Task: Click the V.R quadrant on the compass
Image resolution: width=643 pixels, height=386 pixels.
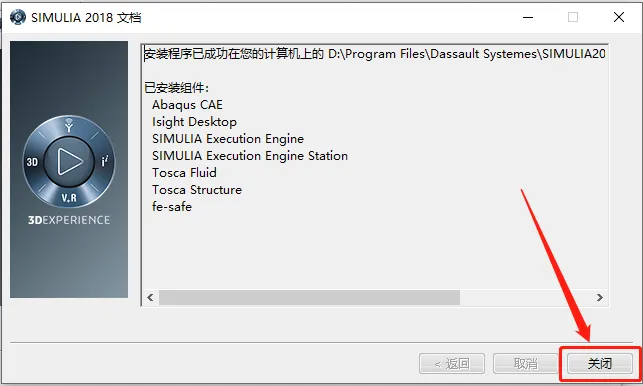Action: pyautogui.click(x=69, y=198)
